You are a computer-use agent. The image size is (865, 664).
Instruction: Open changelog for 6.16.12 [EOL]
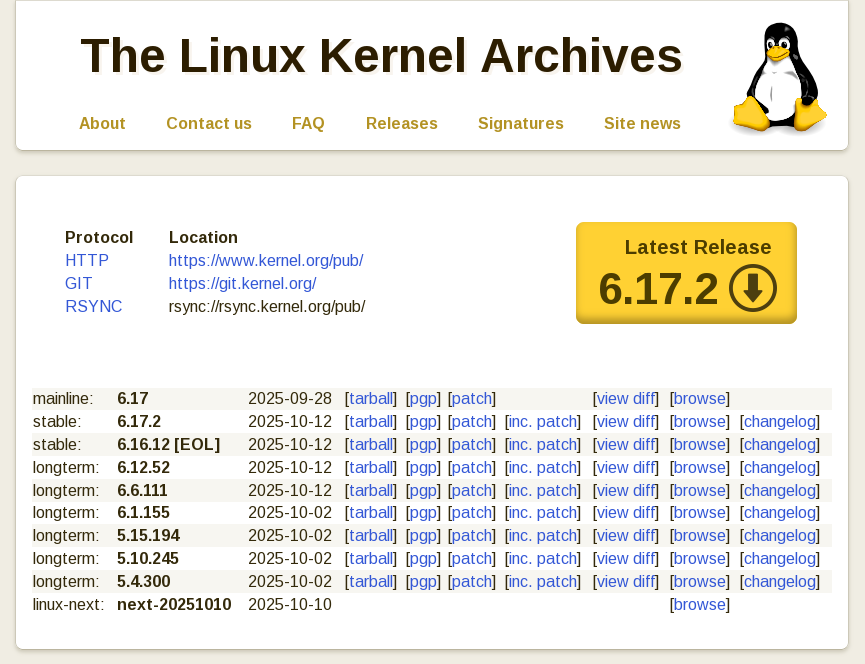(x=779, y=445)
